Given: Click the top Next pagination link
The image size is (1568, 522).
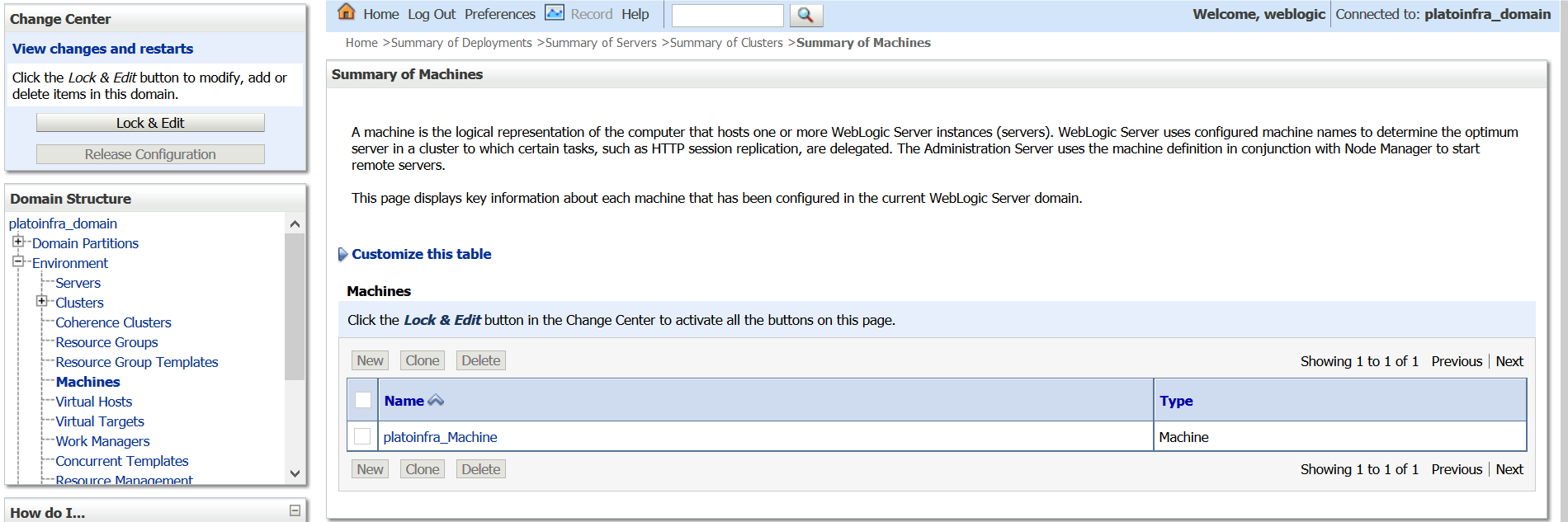Looking at the screenshot, I should click(1509, 361).
